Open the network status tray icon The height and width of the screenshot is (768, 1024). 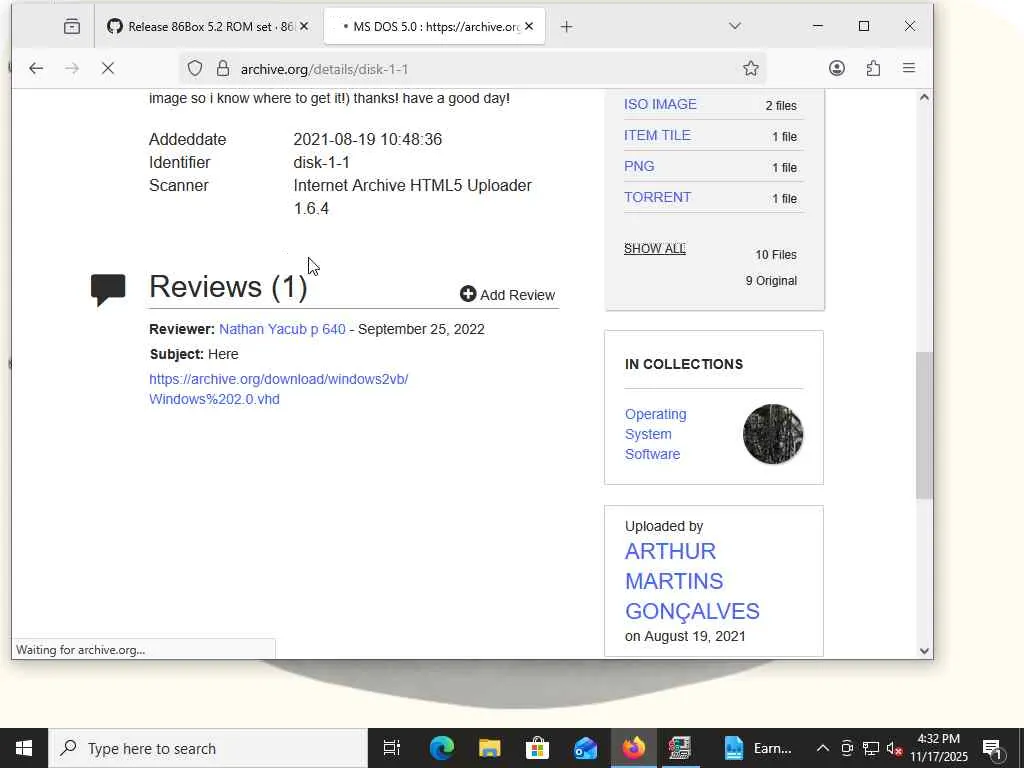pyautogui.click(x=871, y=748)
